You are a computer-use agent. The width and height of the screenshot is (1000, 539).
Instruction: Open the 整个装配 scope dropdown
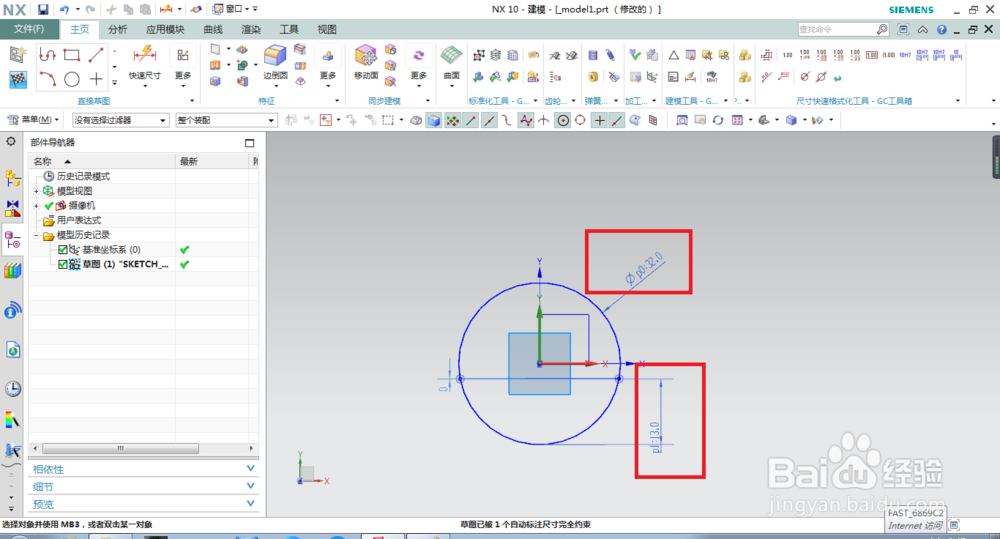tap(226, 120)
